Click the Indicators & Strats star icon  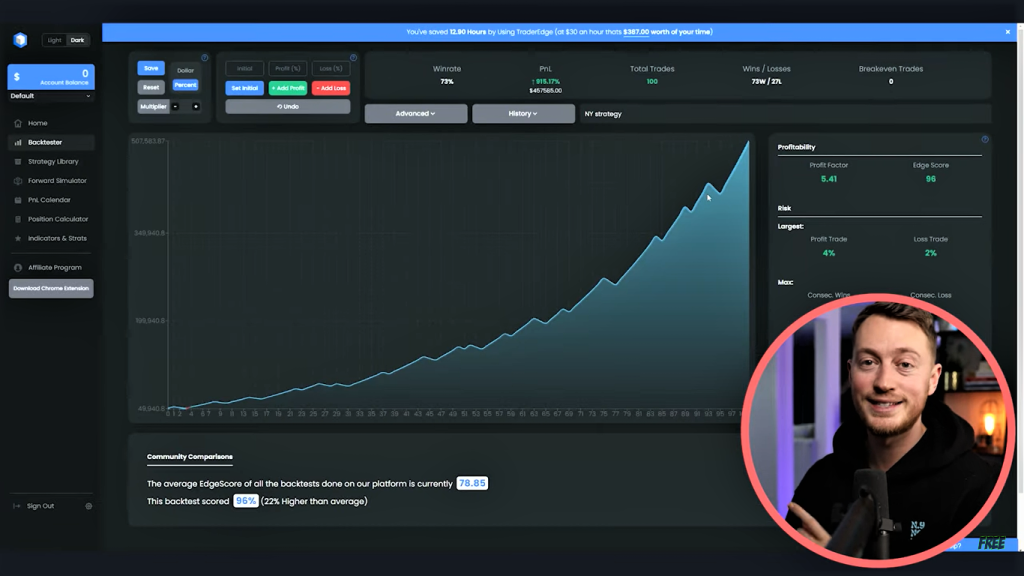tap(18, 238)
